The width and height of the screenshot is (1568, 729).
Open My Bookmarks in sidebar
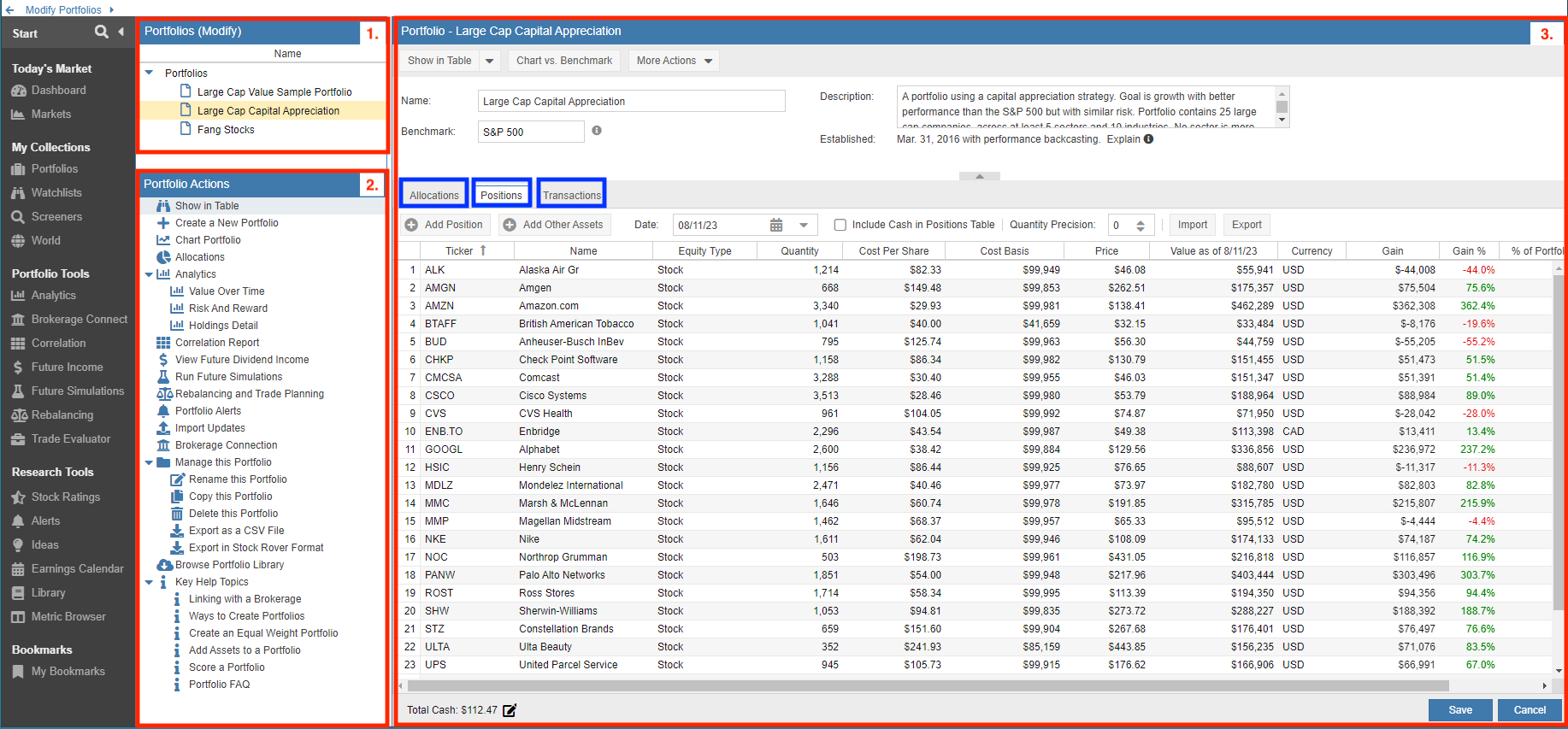pyautogui.click(x=68, y=672)
